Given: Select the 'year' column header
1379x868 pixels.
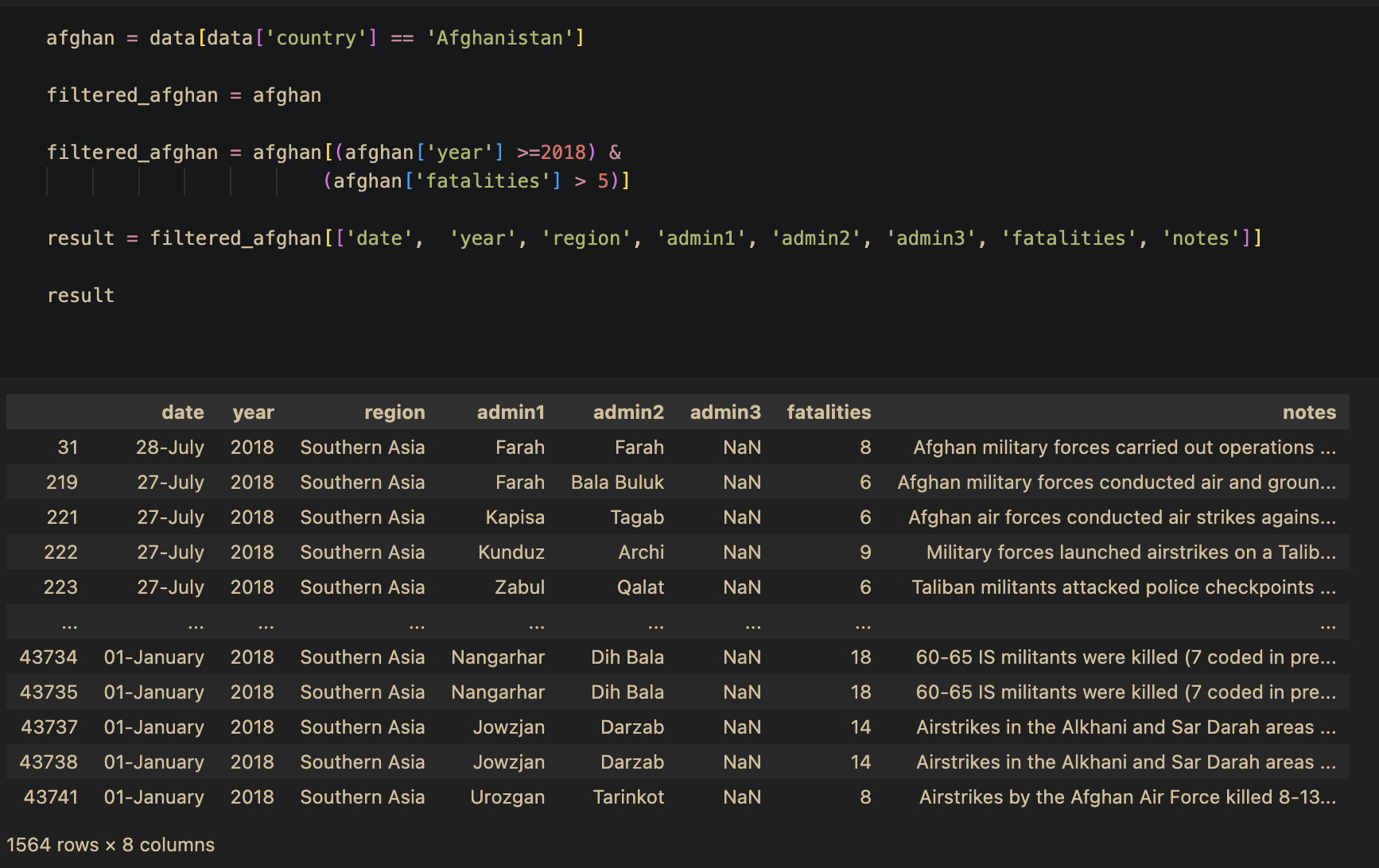Looking at the screenshot, I should pyautogui.click(x=253, y=412).
